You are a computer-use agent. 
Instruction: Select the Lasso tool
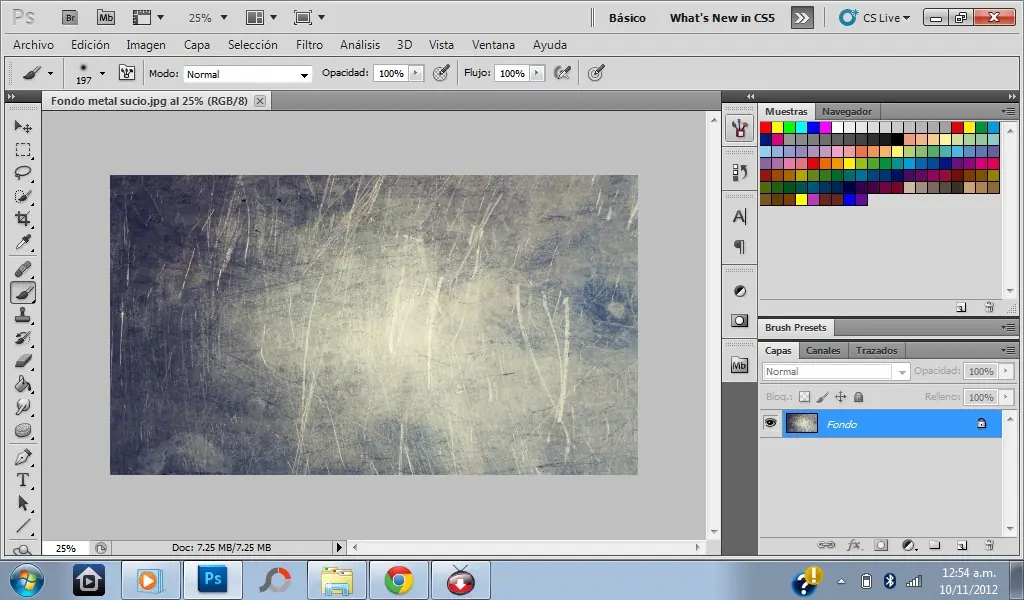[23, 173]
